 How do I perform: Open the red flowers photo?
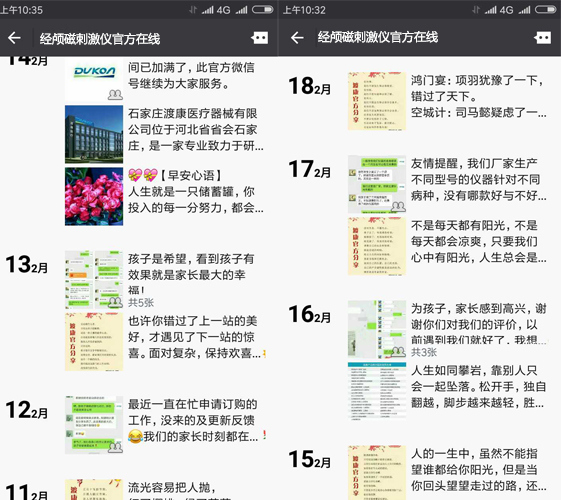[94, 196]
